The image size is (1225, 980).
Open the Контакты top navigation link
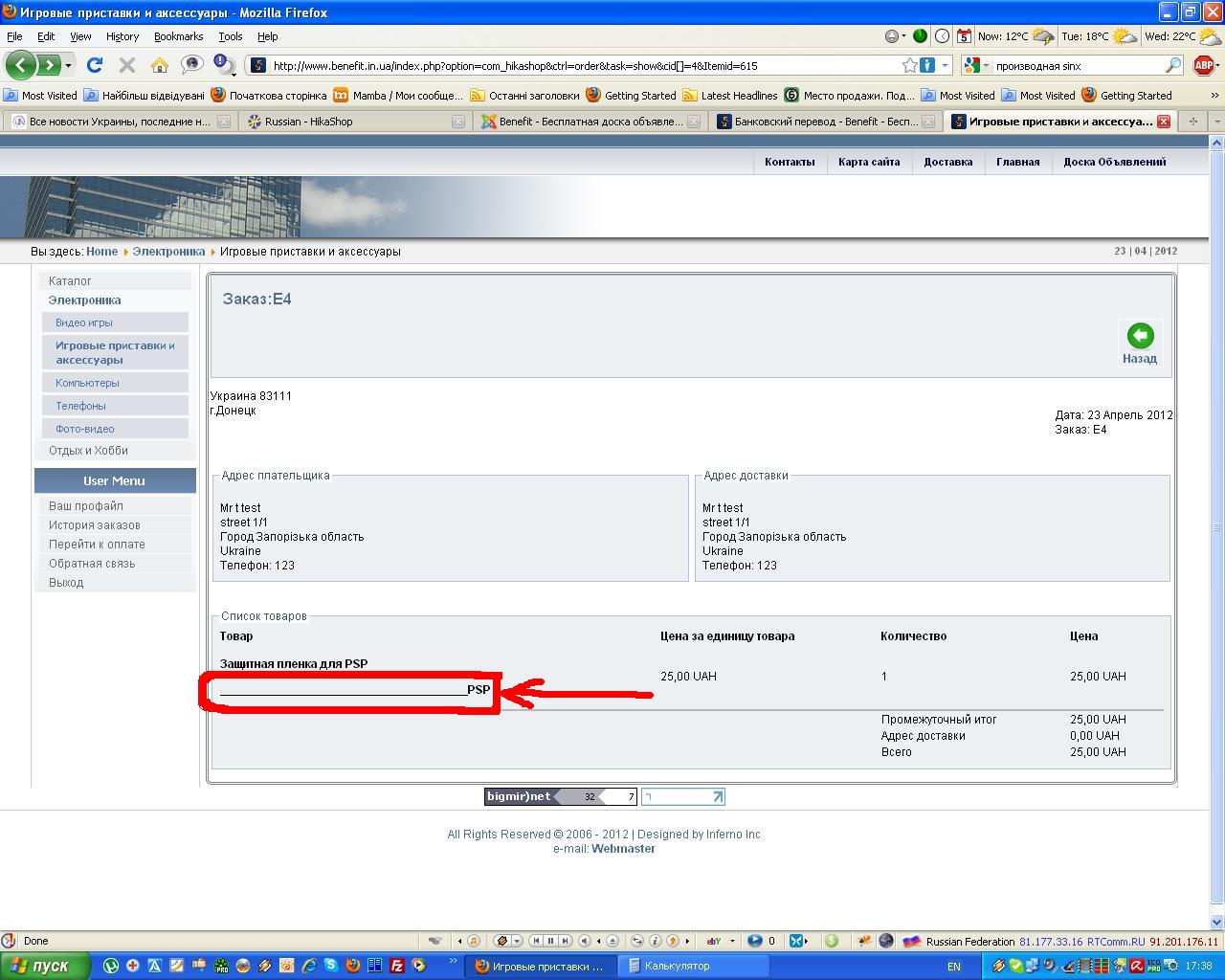pos(790,162)
